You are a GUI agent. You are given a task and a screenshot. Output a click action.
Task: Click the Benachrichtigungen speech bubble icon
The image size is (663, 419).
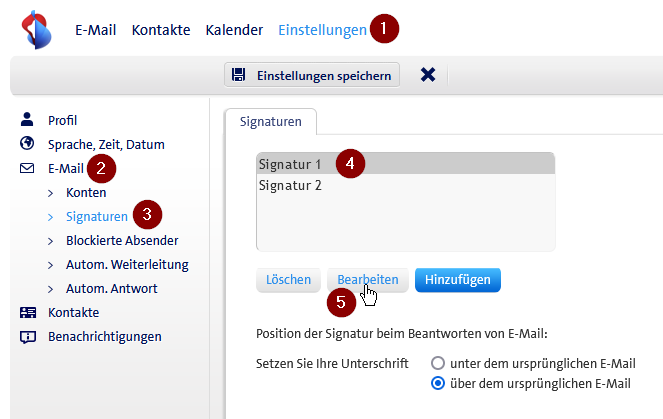(x=28, y=336)
